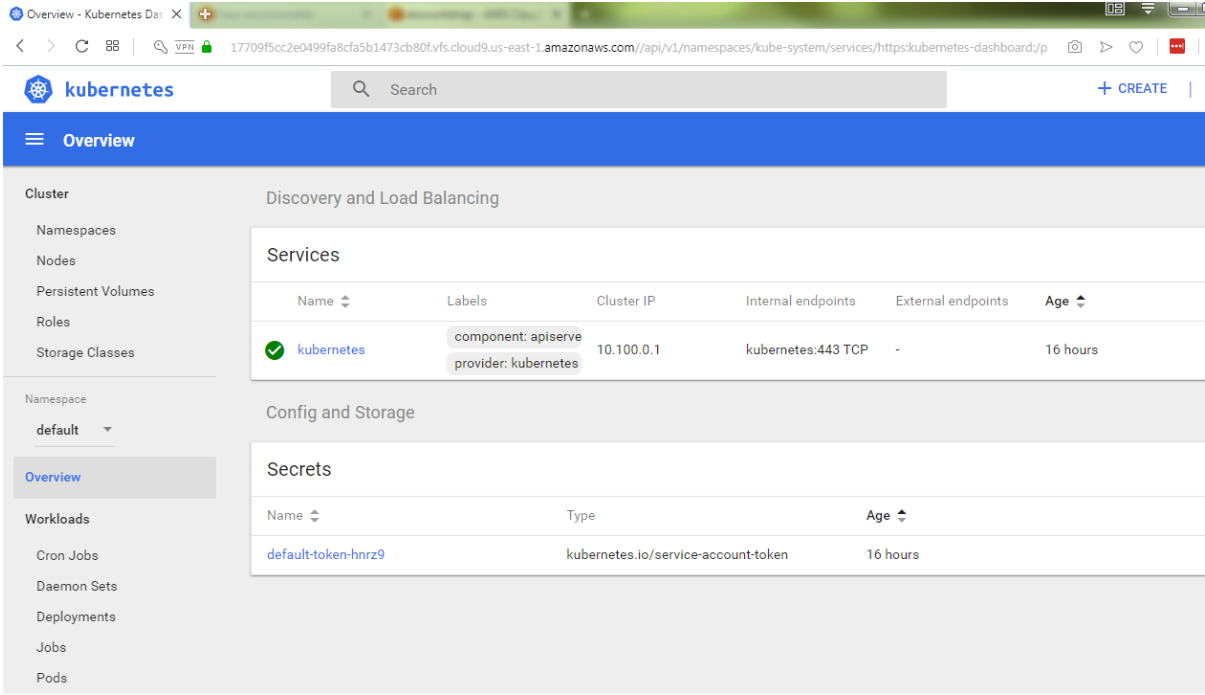Click the favorites heart icon in the toolbar
Image resolution: width=1205 pixels, height=695 pixels.
click(x=1135, y=46)
